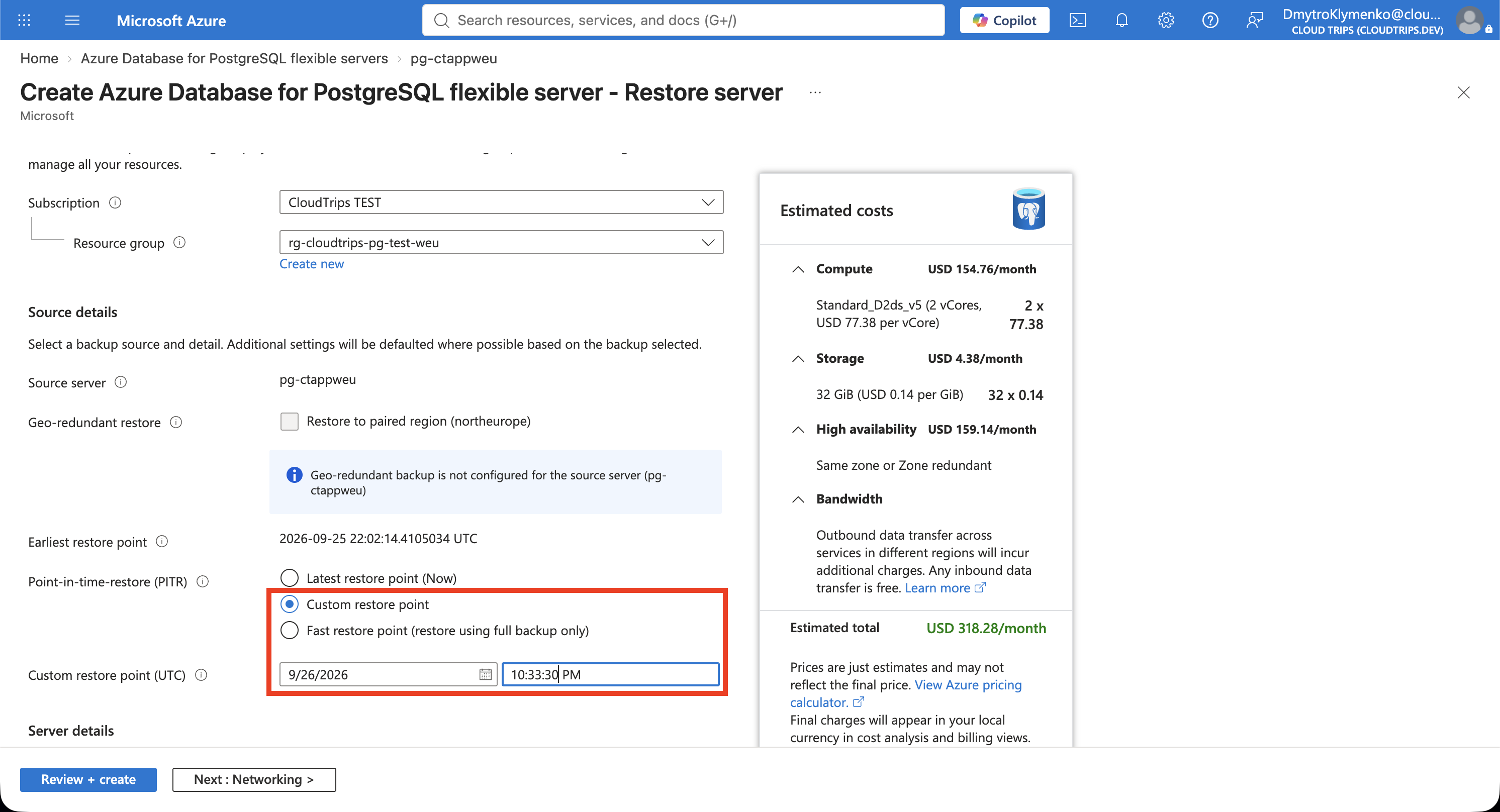Open the Subscription dropdown
This screenshot has height=812, width=1500.
501,202
